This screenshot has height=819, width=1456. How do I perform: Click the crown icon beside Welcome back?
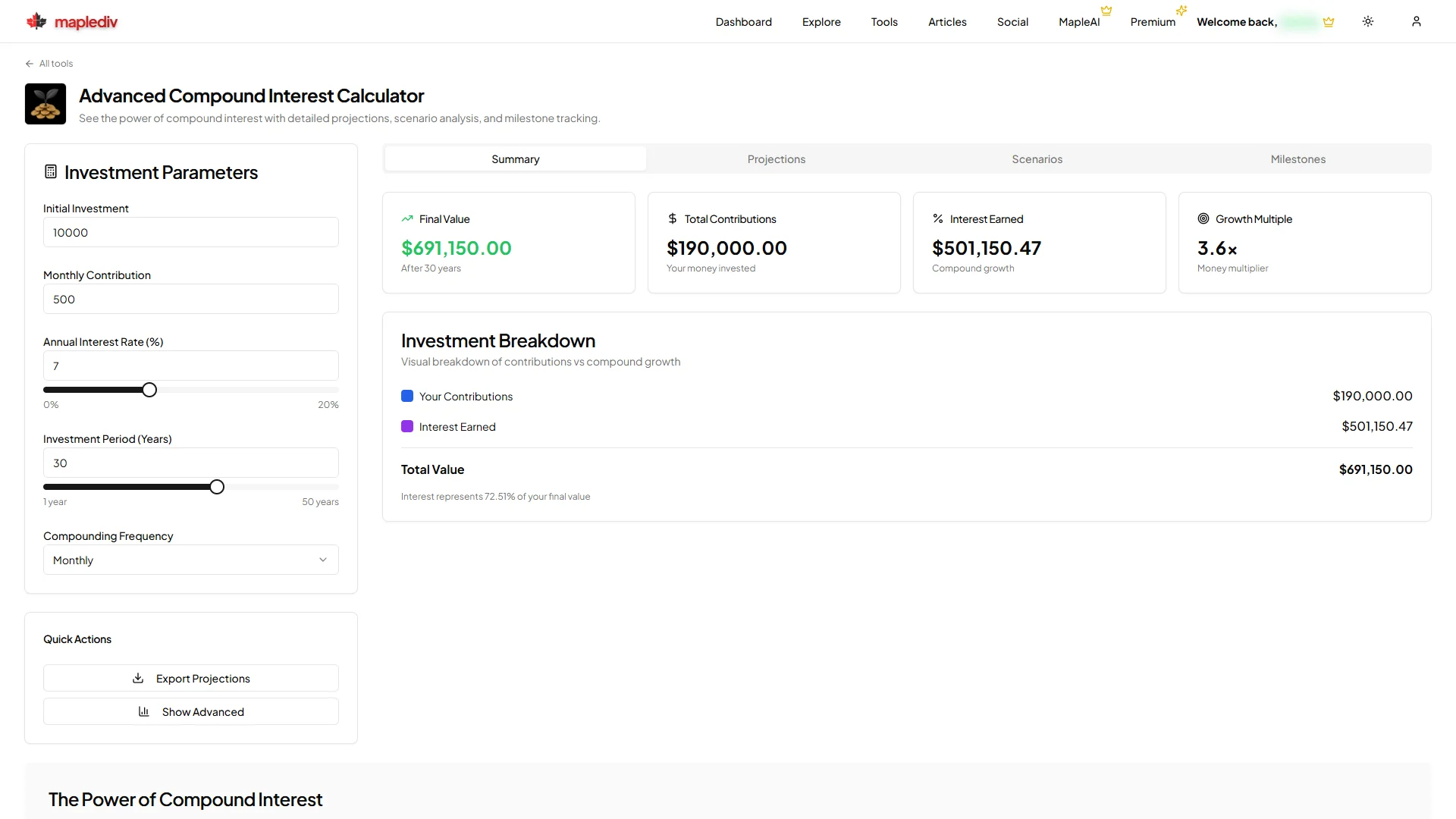pyautogui.click(x=1329, y=22)
